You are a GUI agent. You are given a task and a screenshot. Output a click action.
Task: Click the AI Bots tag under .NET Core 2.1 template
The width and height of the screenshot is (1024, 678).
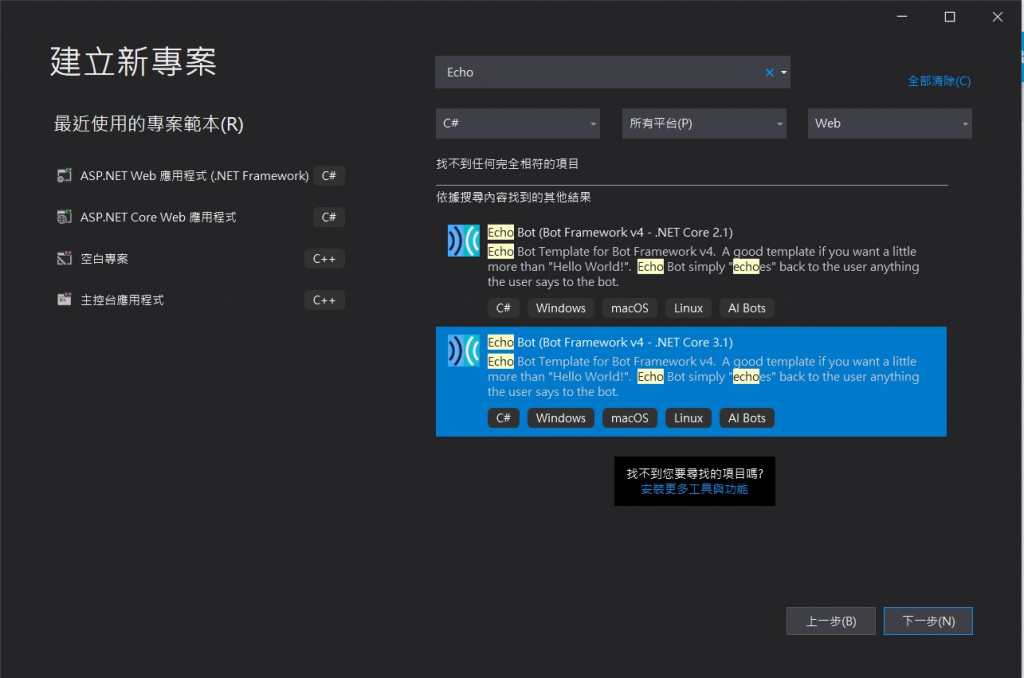[x=746, y=308]
